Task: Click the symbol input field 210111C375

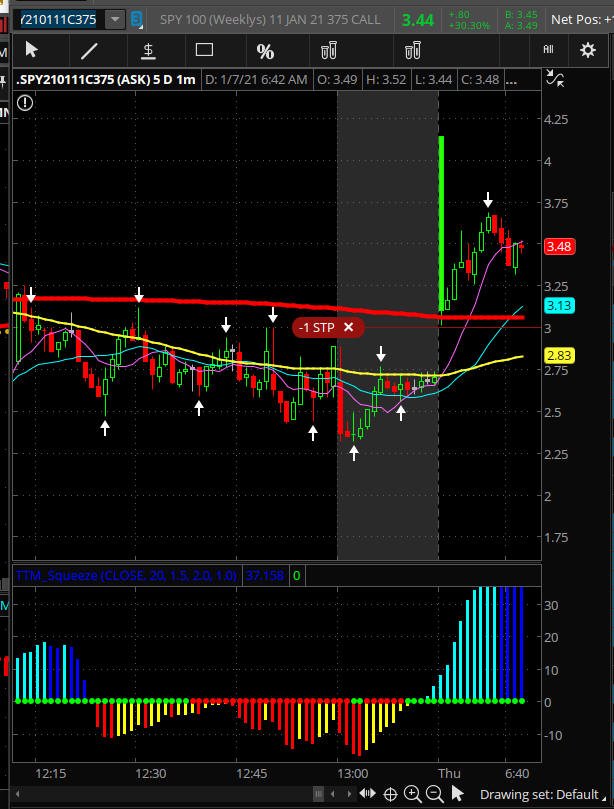Action: (58, 20)
